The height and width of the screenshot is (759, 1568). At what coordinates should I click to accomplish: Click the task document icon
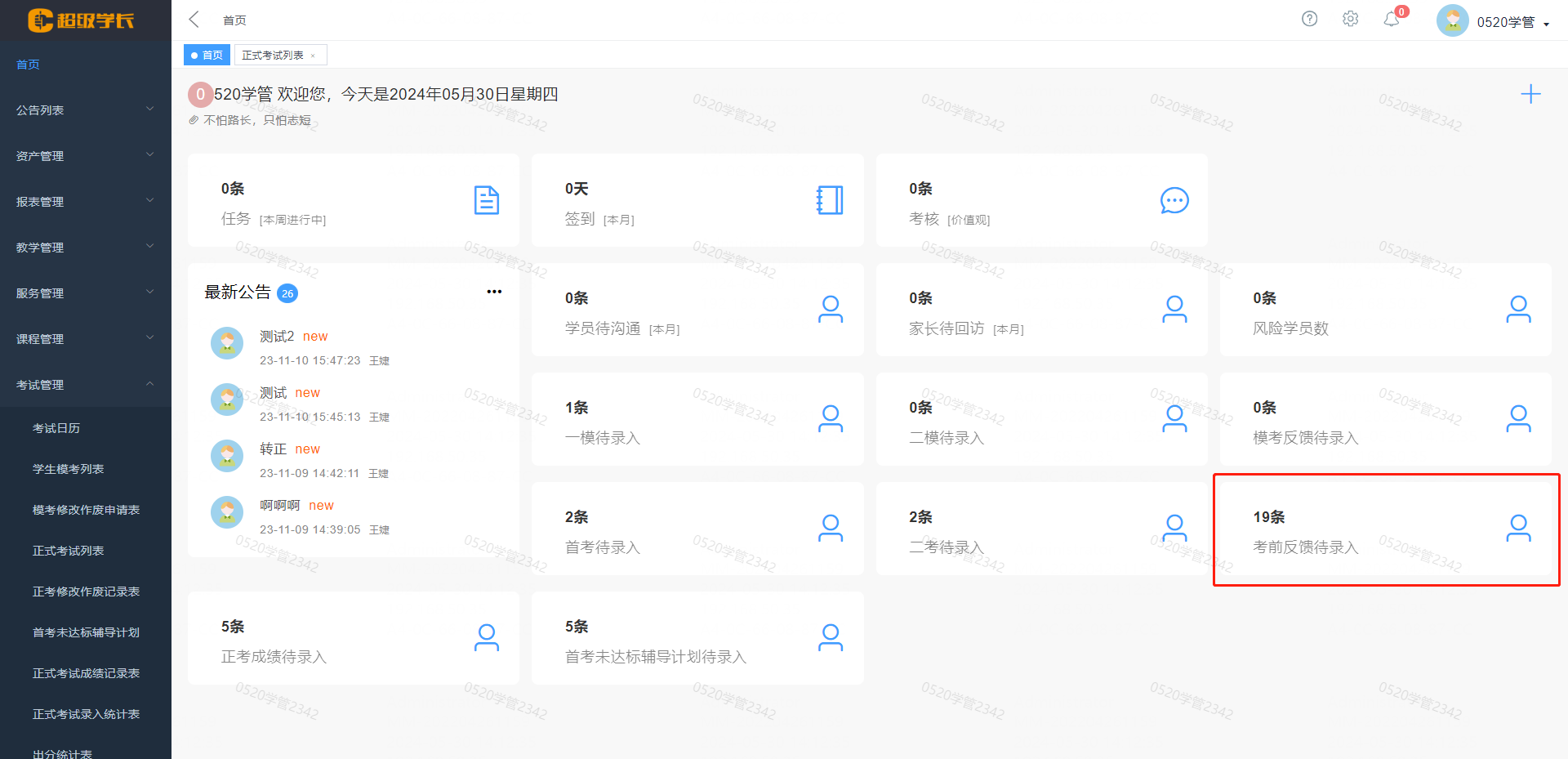(487, 200)
